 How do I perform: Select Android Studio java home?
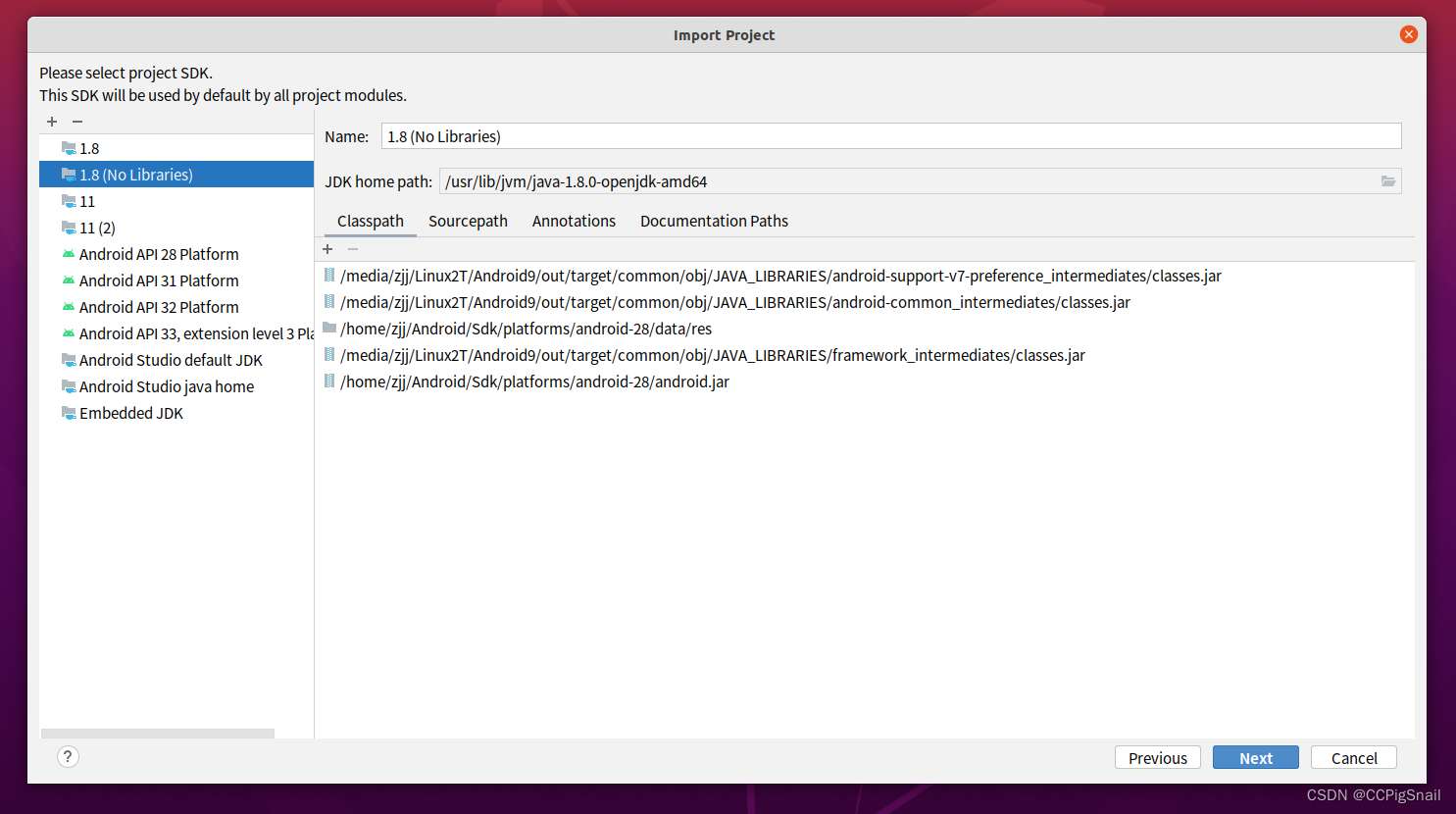pos(176,386)
